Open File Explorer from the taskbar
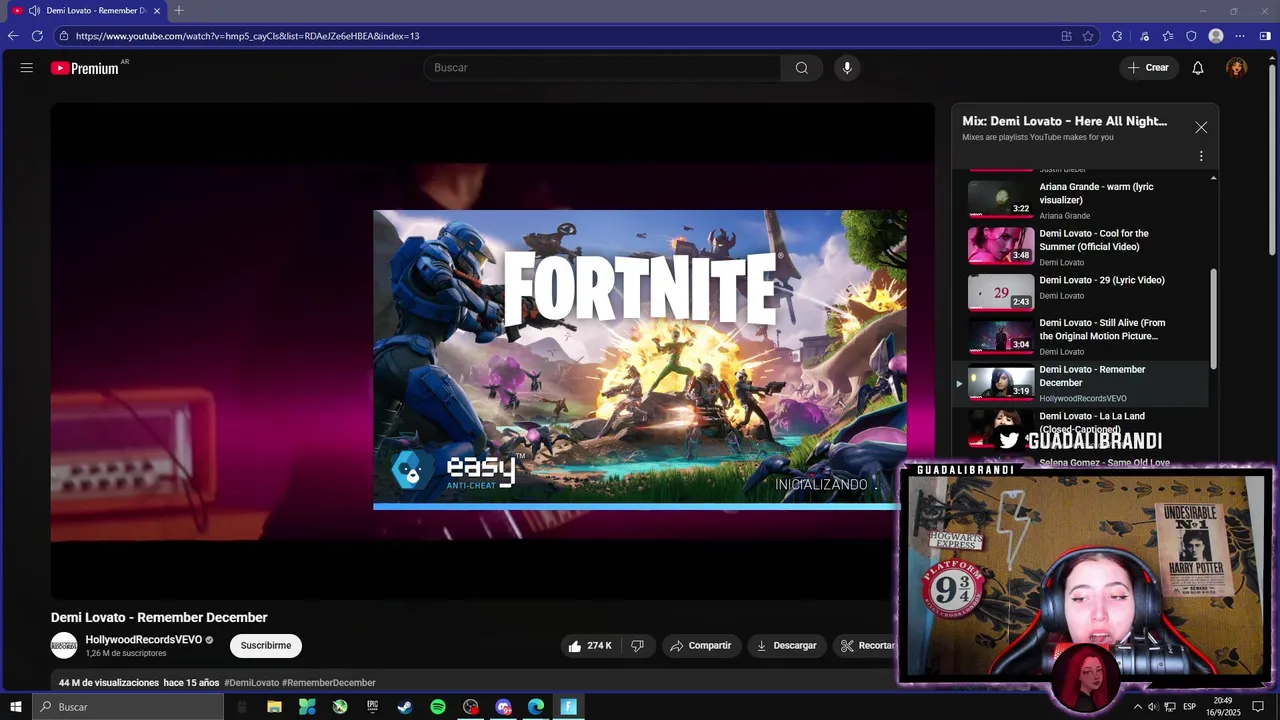Screen dimensions: 1280x720 274,707
